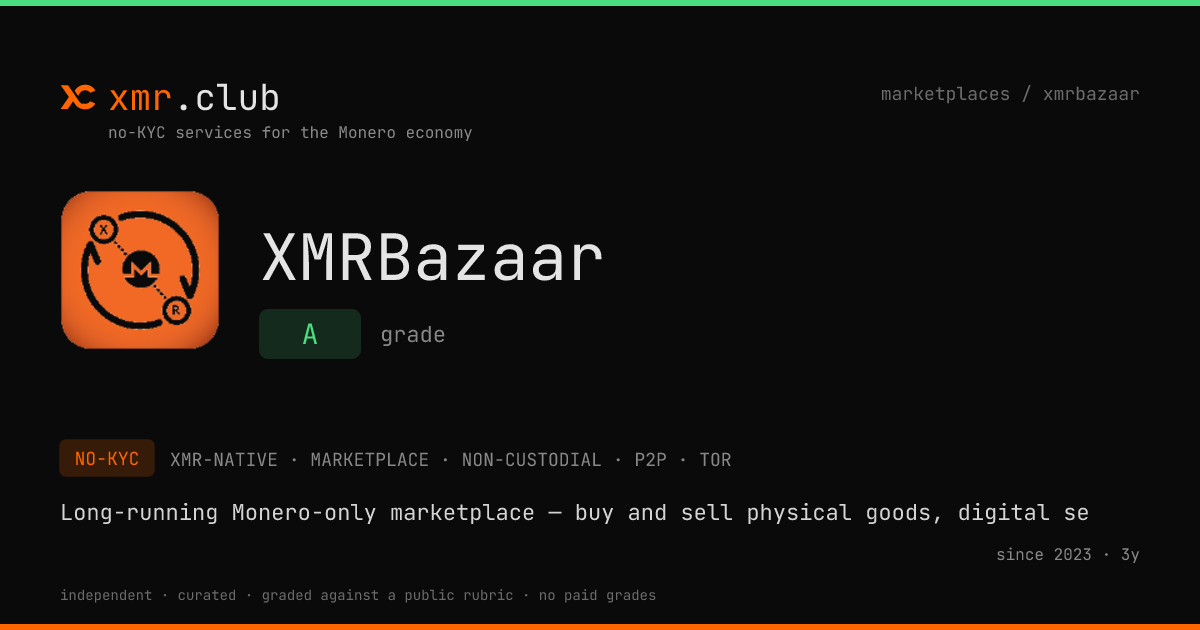Click the XMR-NATIVE tag
Viewport: 1200px width, 630px height.
pos(224,460)
